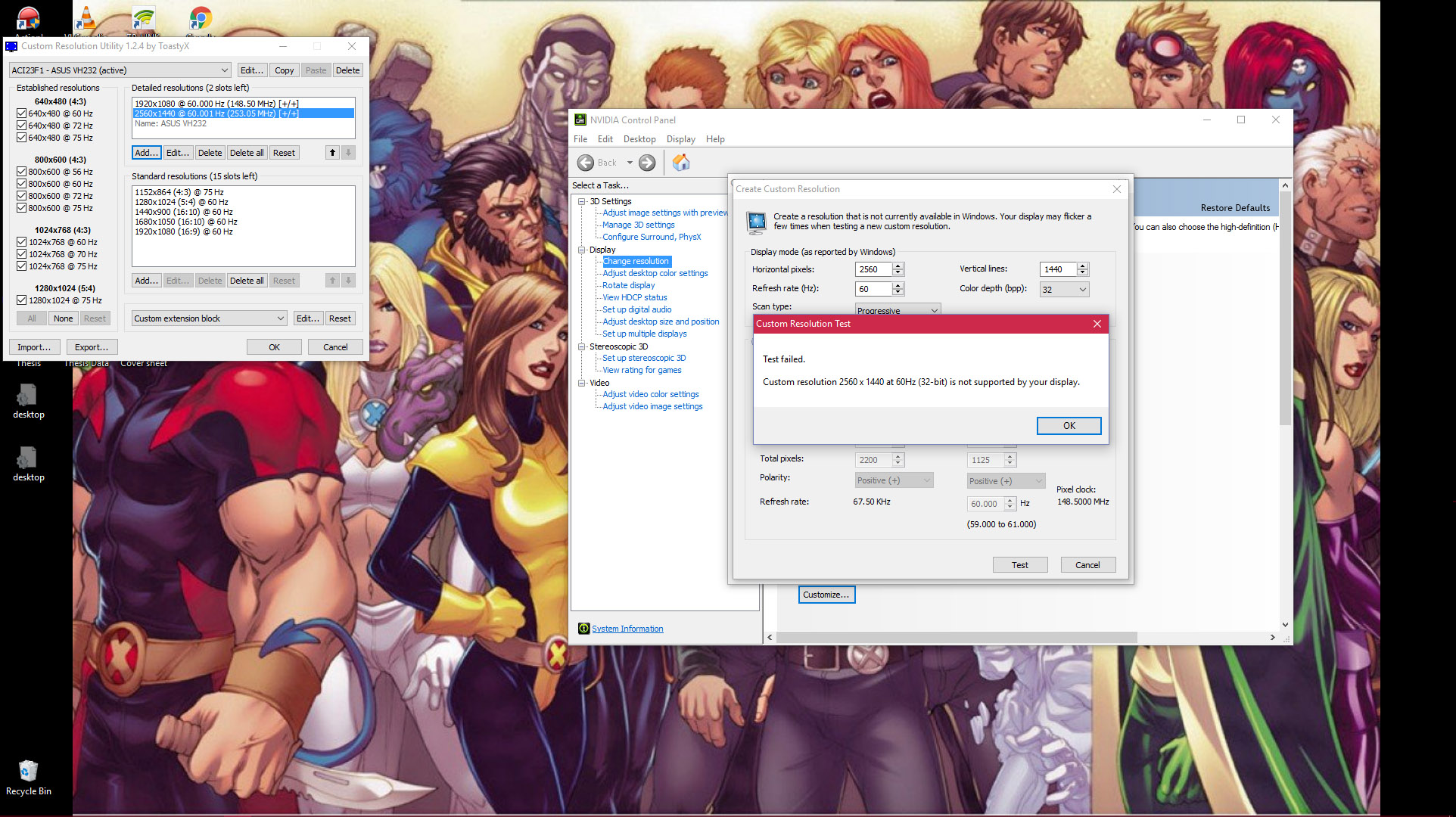
Task: Click the Forward arrow in NVIDIA toolbar
Action: 647,163
